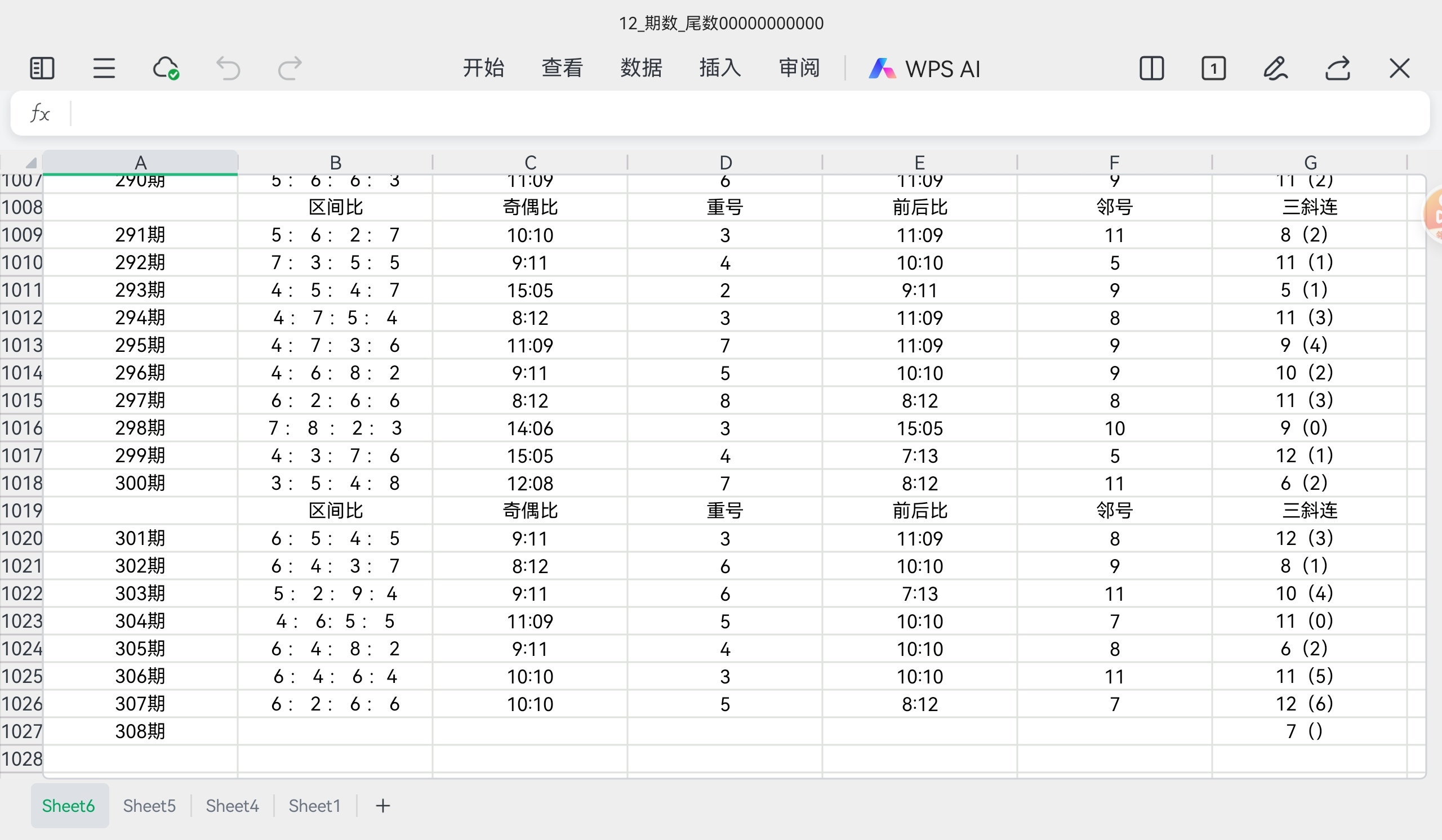The image size is (1442, 840).
Task: Select cell 12 (6) in row 1026
Action: [x=1310, y=704]
